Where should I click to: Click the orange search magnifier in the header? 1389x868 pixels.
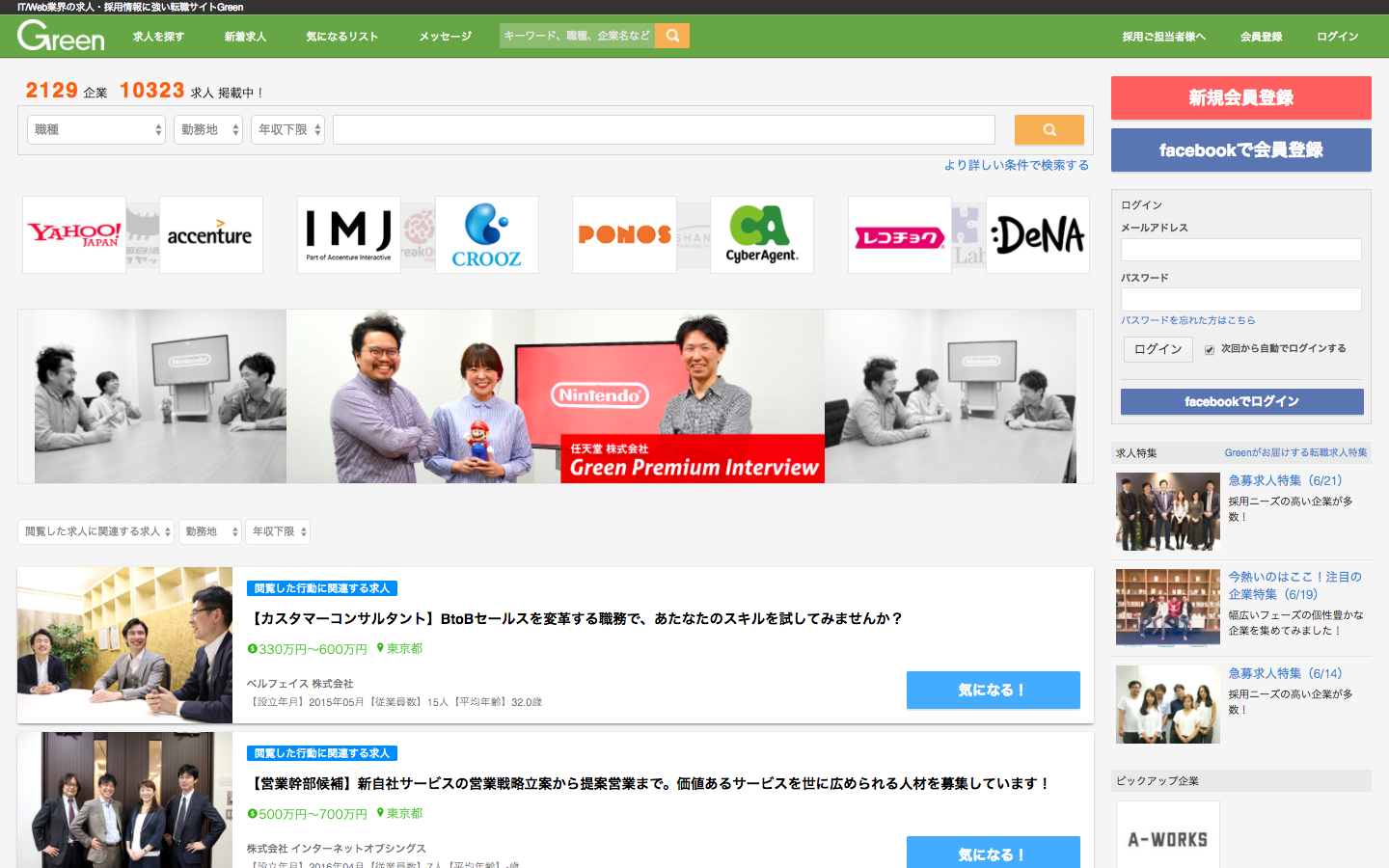coord(671,35)
